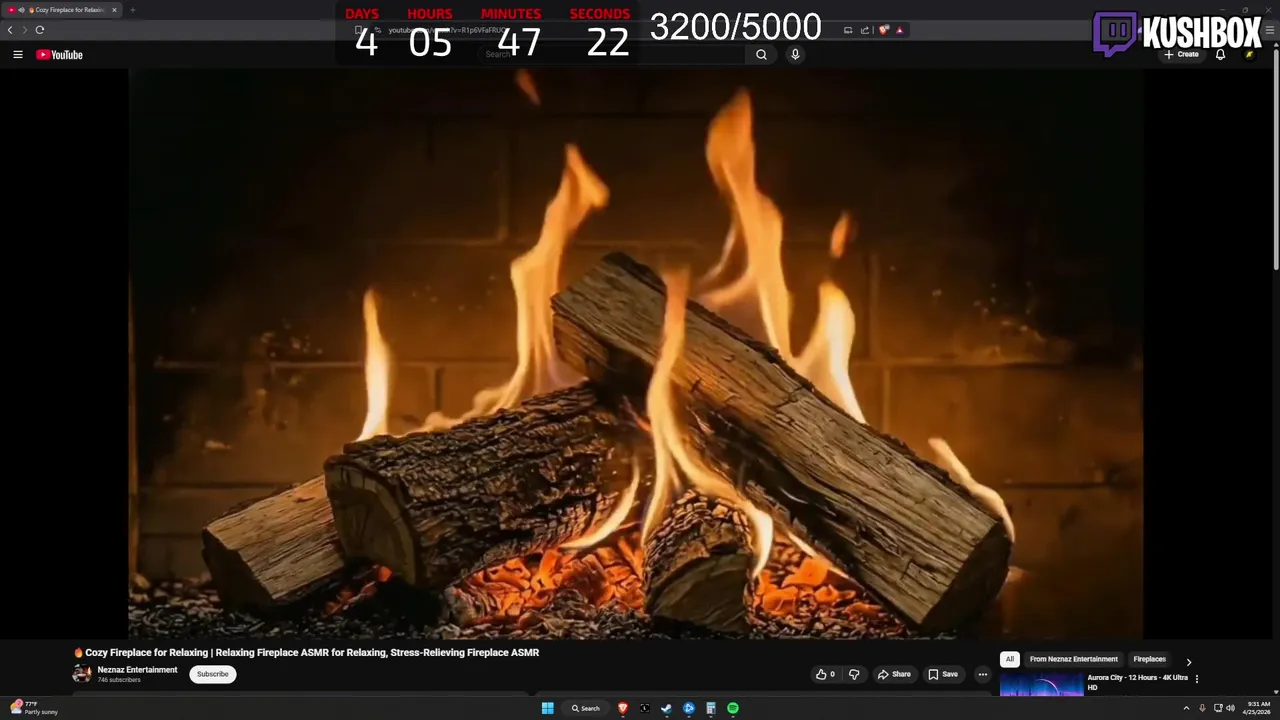
Task: Reload the page with refresh icon
Action: [x=40, y=30]
